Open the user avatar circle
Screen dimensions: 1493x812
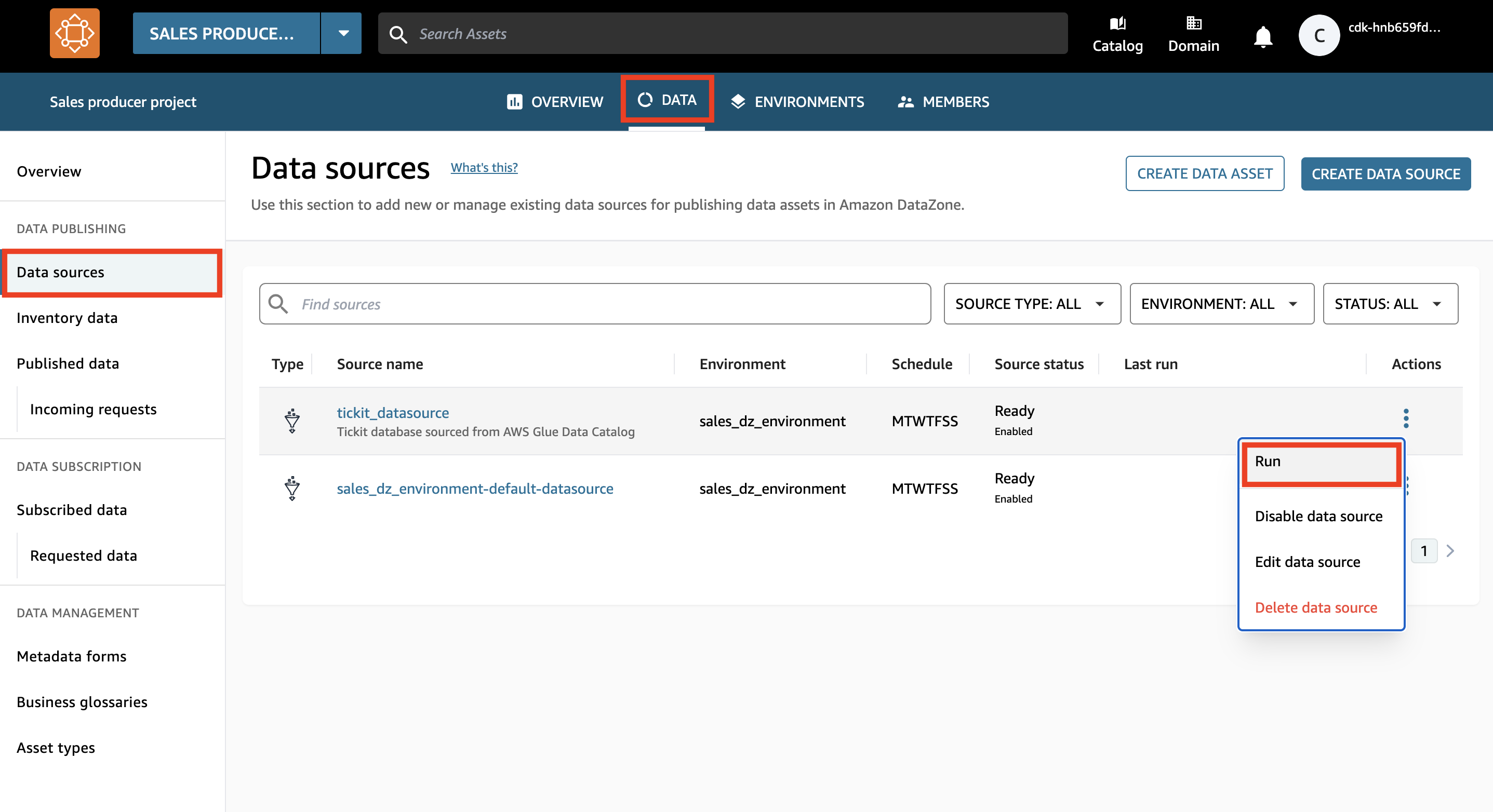click(1318, 35)
